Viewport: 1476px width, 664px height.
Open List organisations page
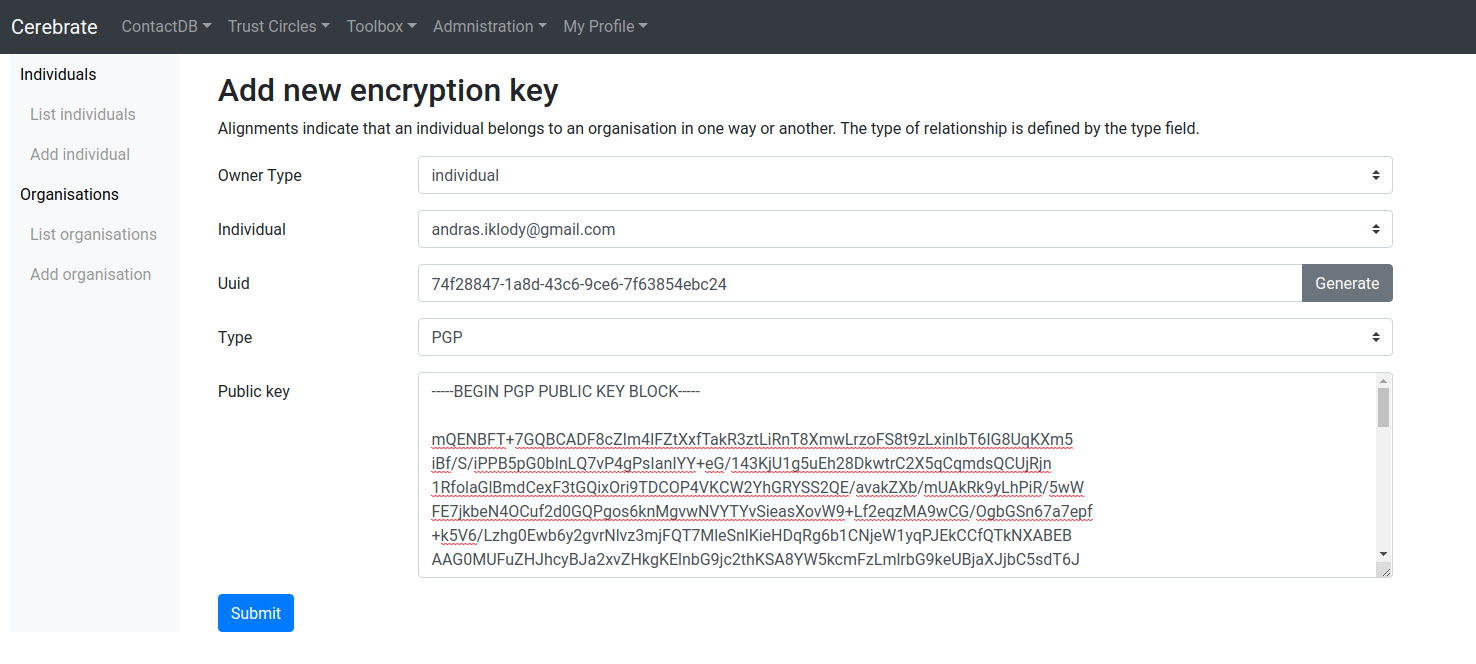coord(93,234)
